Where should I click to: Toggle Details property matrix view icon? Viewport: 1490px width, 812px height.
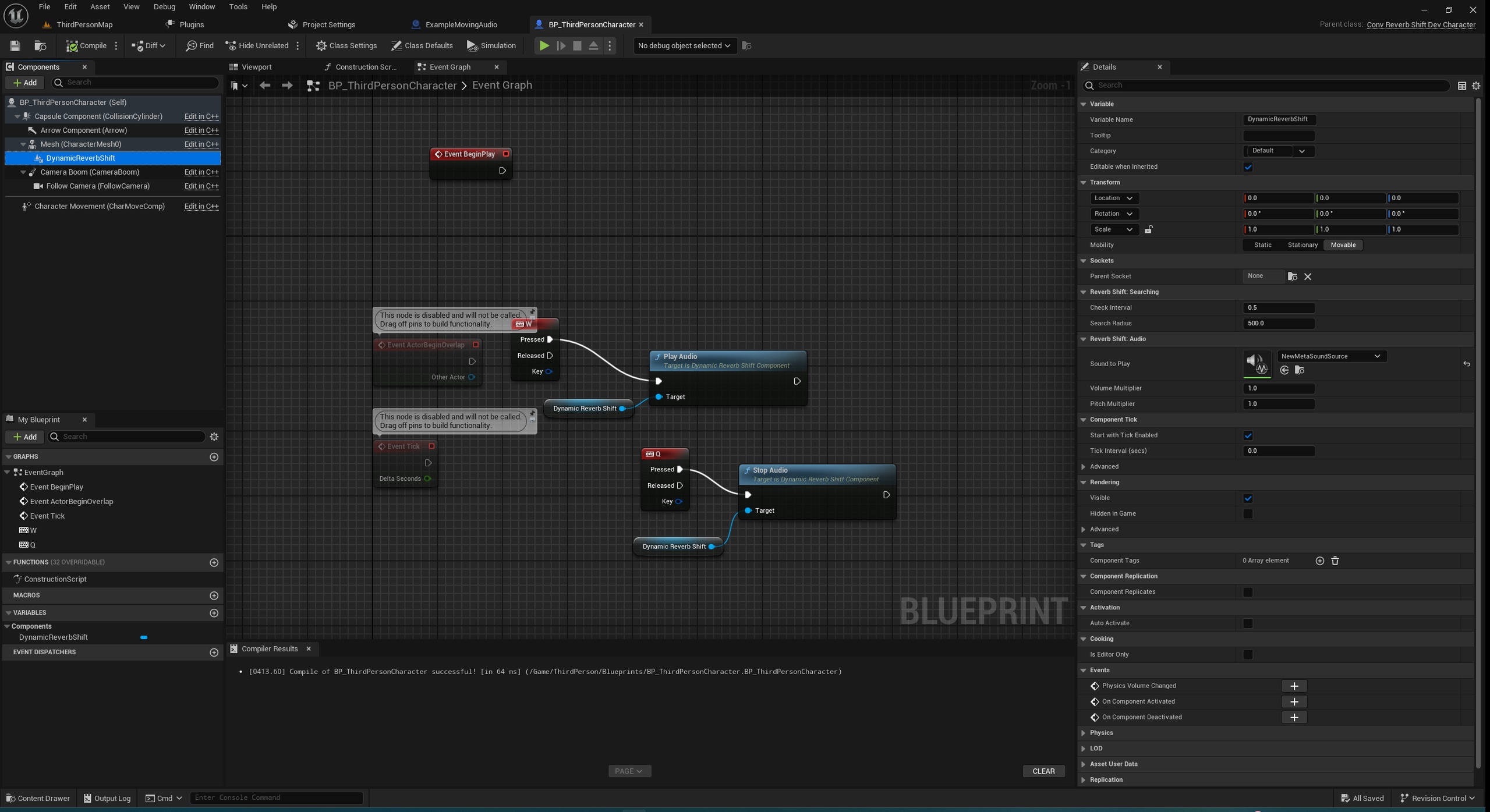click(x=1461, y=86)
